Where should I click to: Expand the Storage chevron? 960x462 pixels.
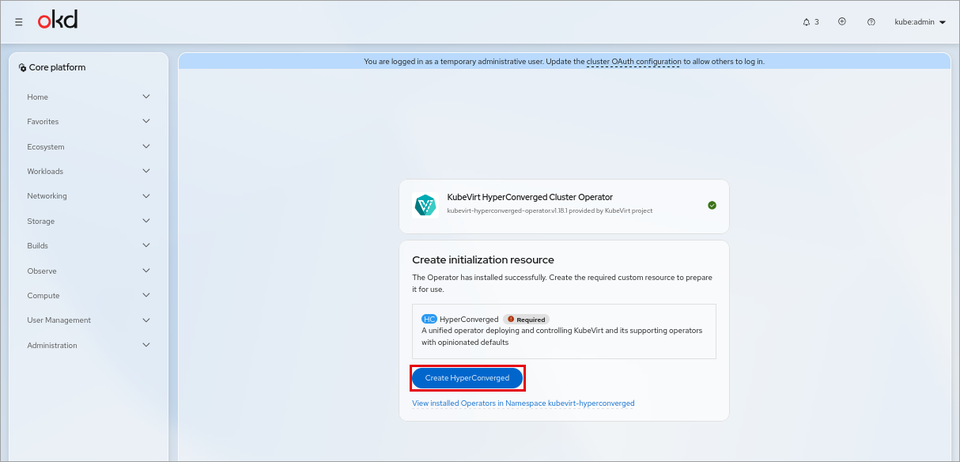coord(146,220)
